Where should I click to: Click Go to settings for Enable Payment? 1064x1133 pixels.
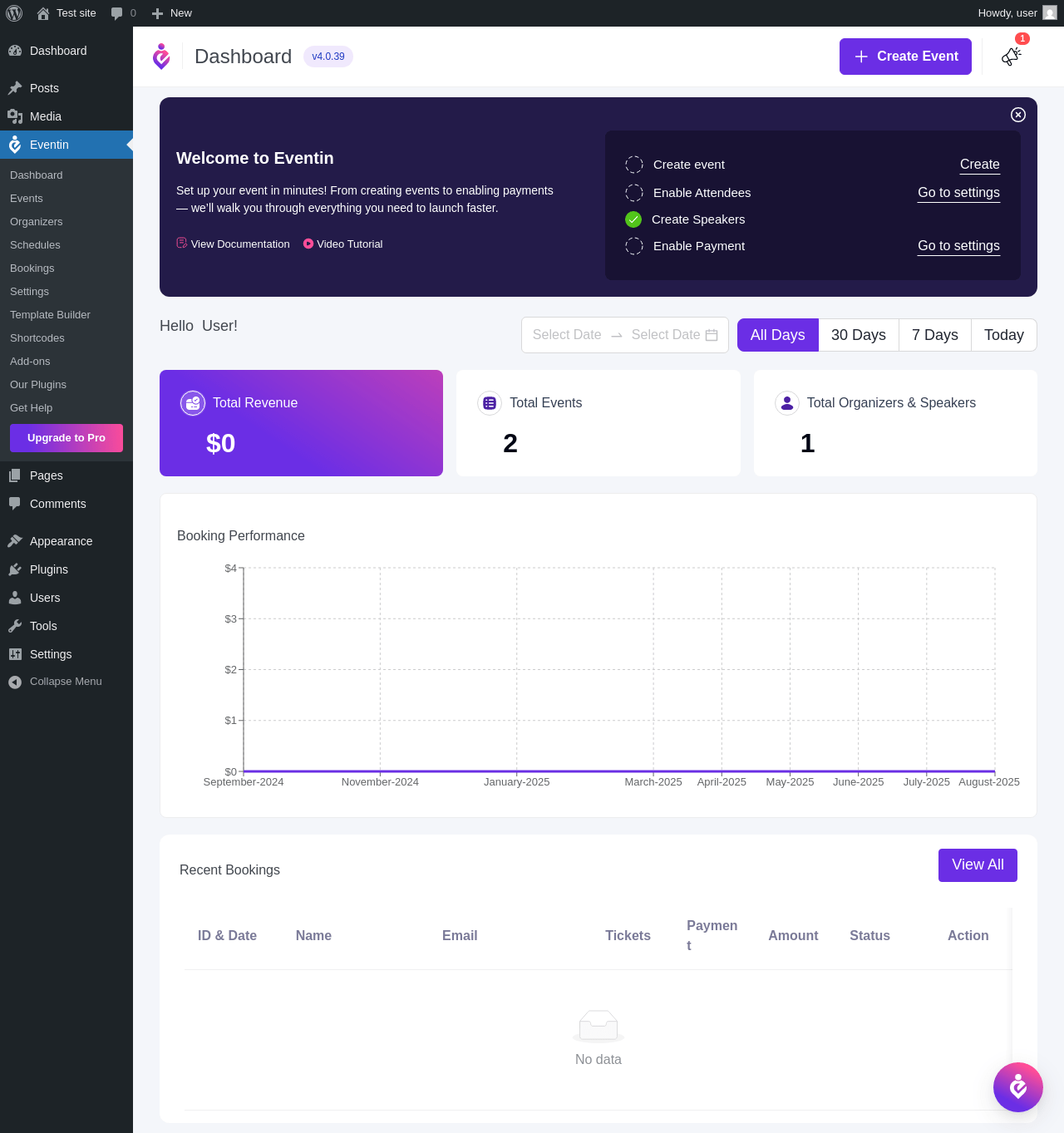[958, 246]
